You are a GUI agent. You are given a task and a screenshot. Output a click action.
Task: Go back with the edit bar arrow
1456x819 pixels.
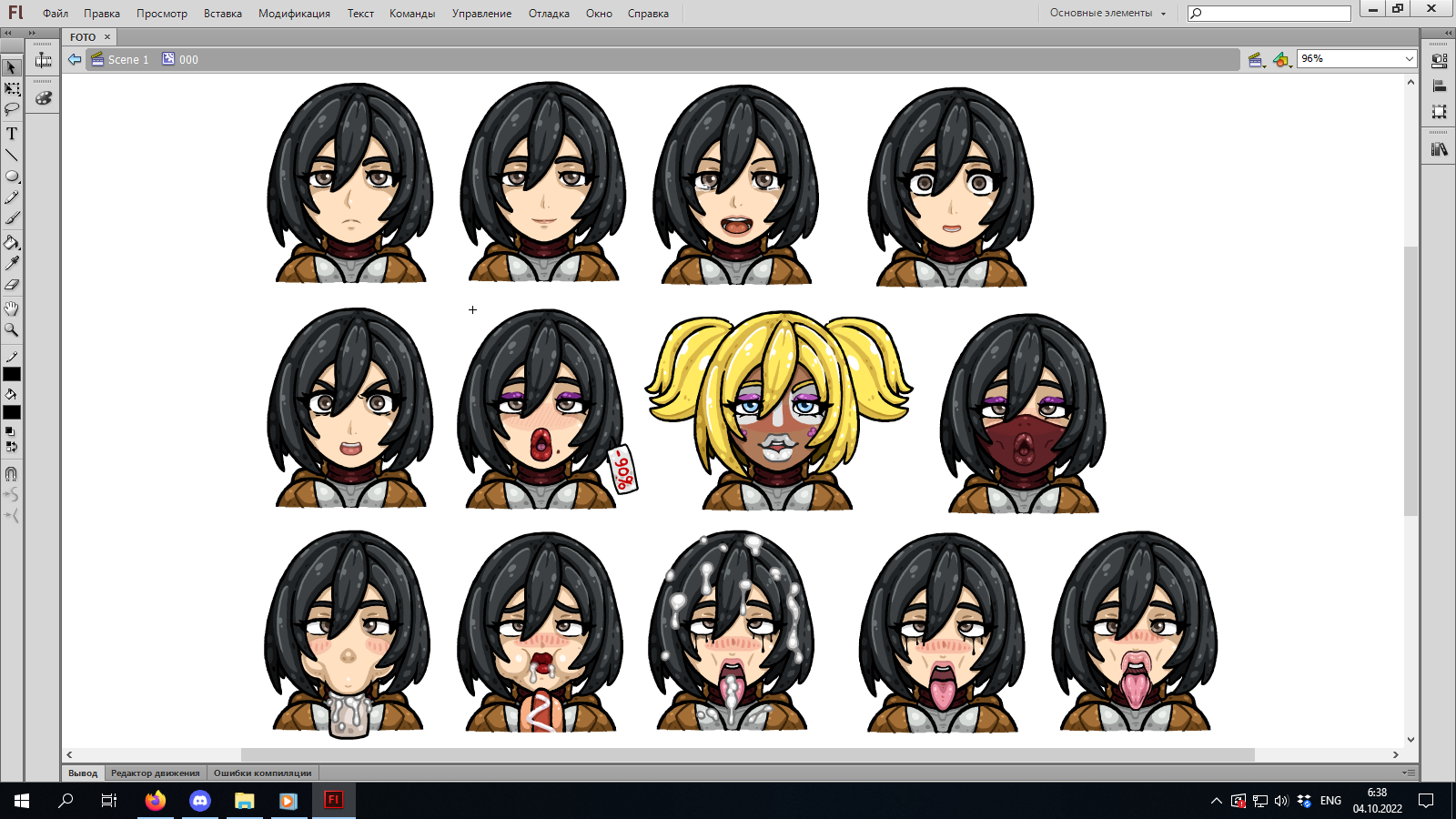point(75,59)
